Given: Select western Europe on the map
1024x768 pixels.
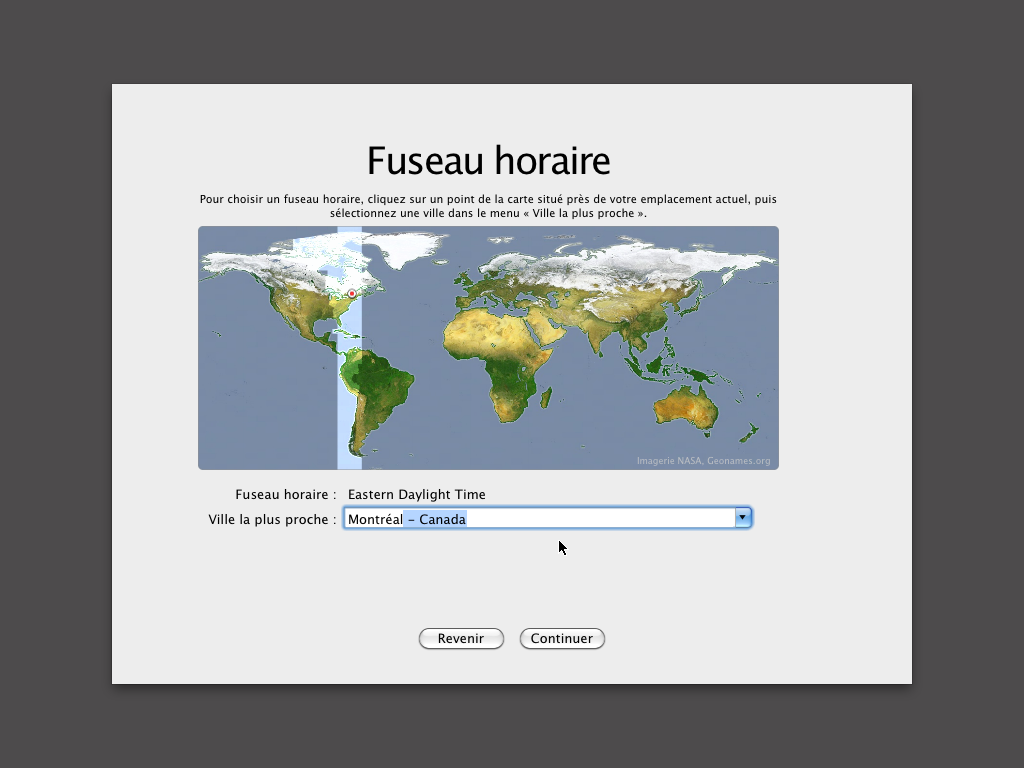Looking at the screenshot, I should (482, 292).
